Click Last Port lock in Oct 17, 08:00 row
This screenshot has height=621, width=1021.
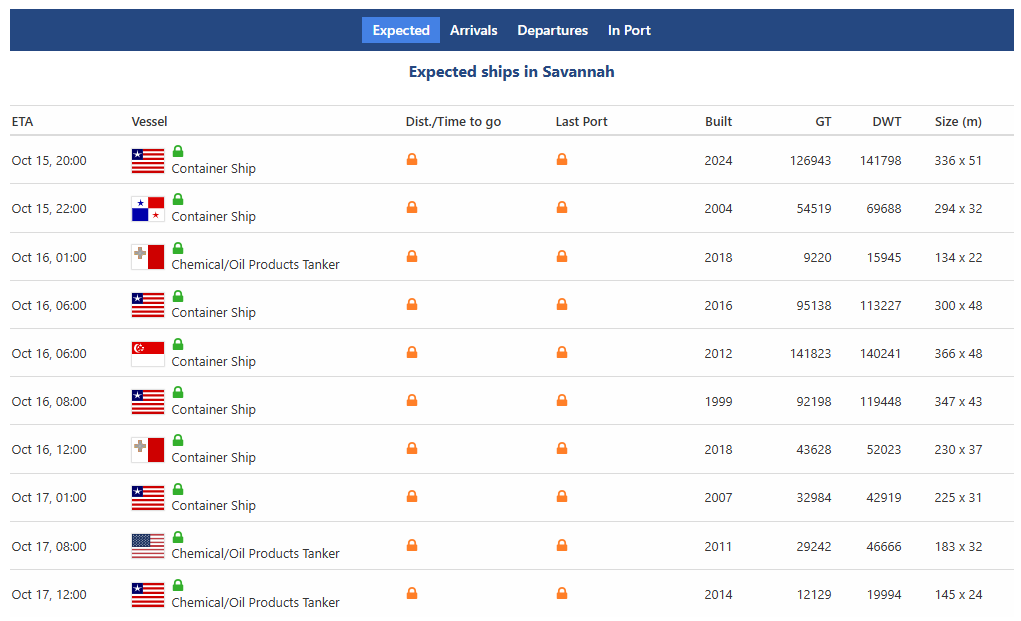coord(561,545)
